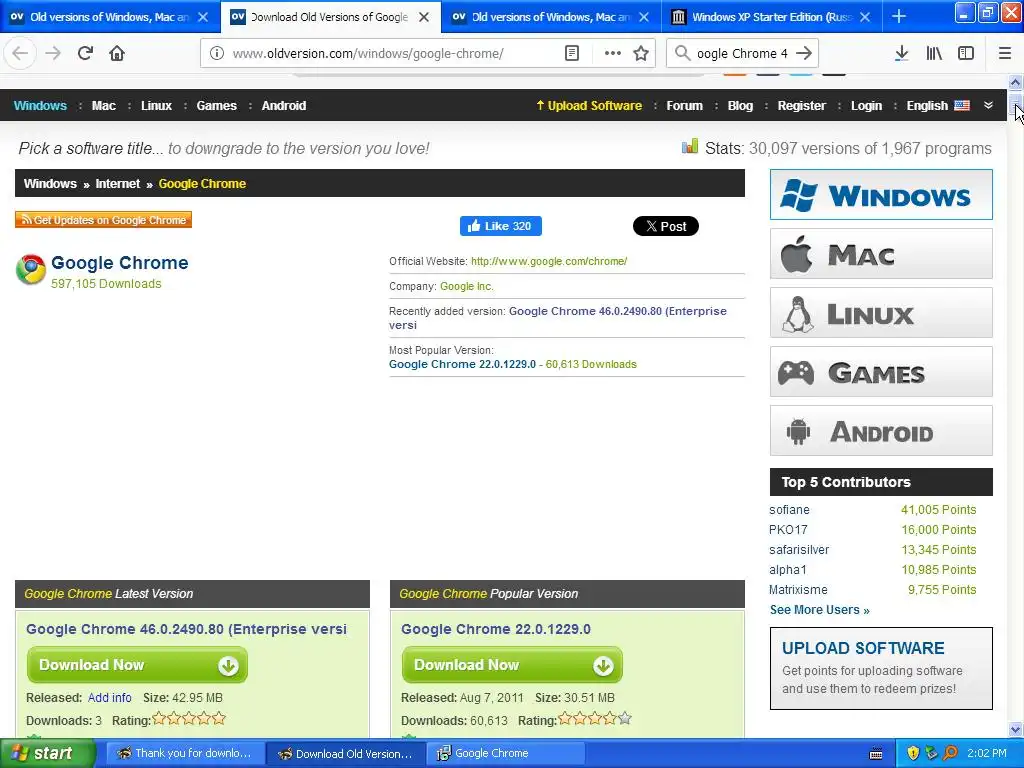Viewport: 1024px width, 768px height.
Task: Click the Upload Software promo box
Action: pyautogui.click(x=881, y=668)
